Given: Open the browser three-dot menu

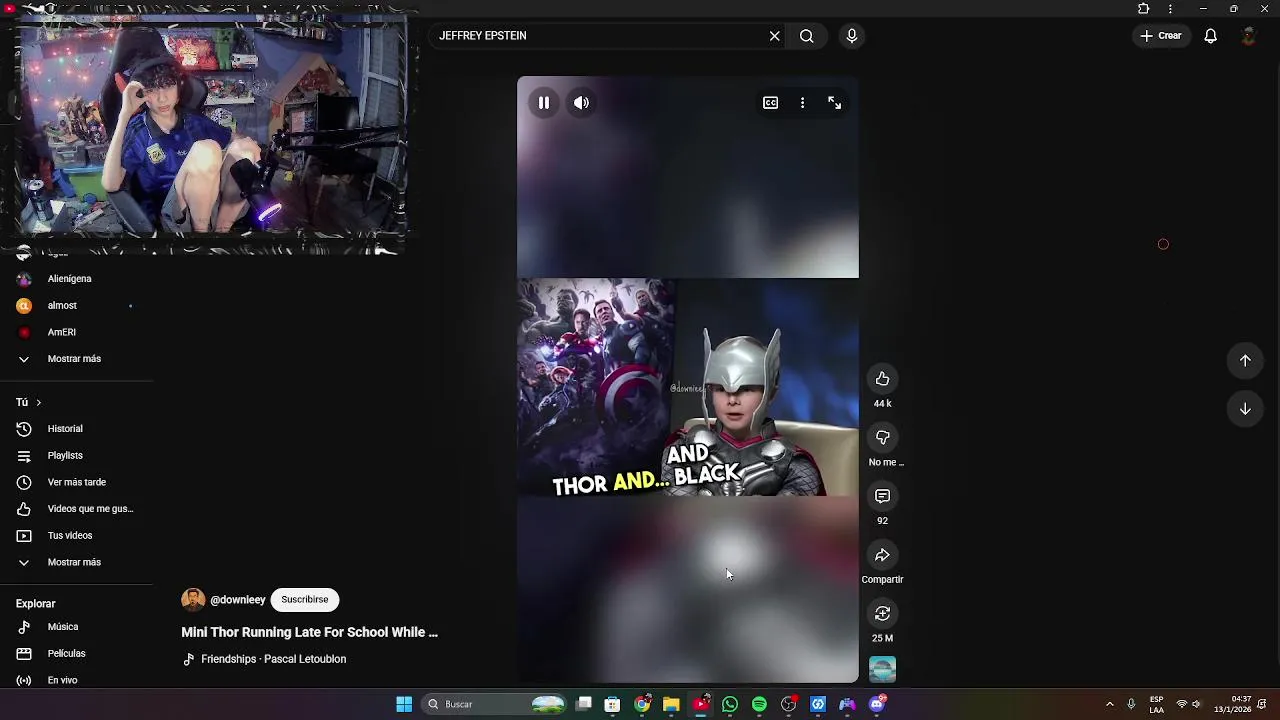Looking at the screenshot, I should (1170, 9).
